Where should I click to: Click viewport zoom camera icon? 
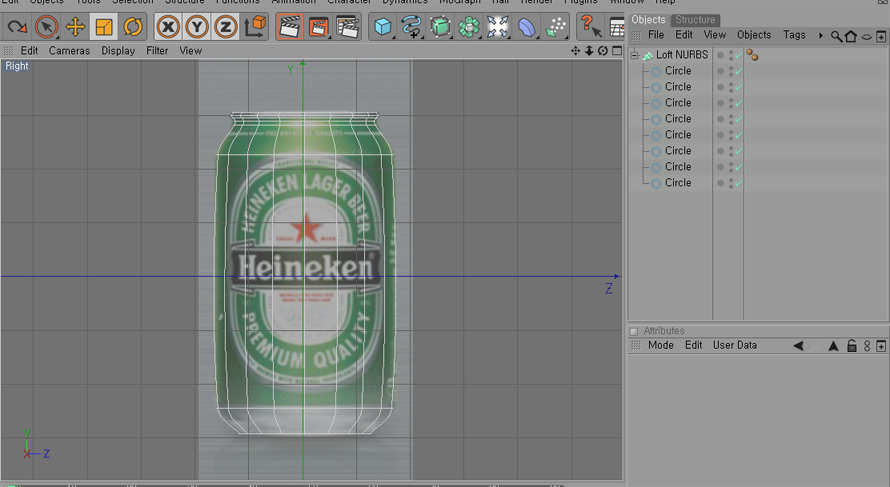pos(589,51)
